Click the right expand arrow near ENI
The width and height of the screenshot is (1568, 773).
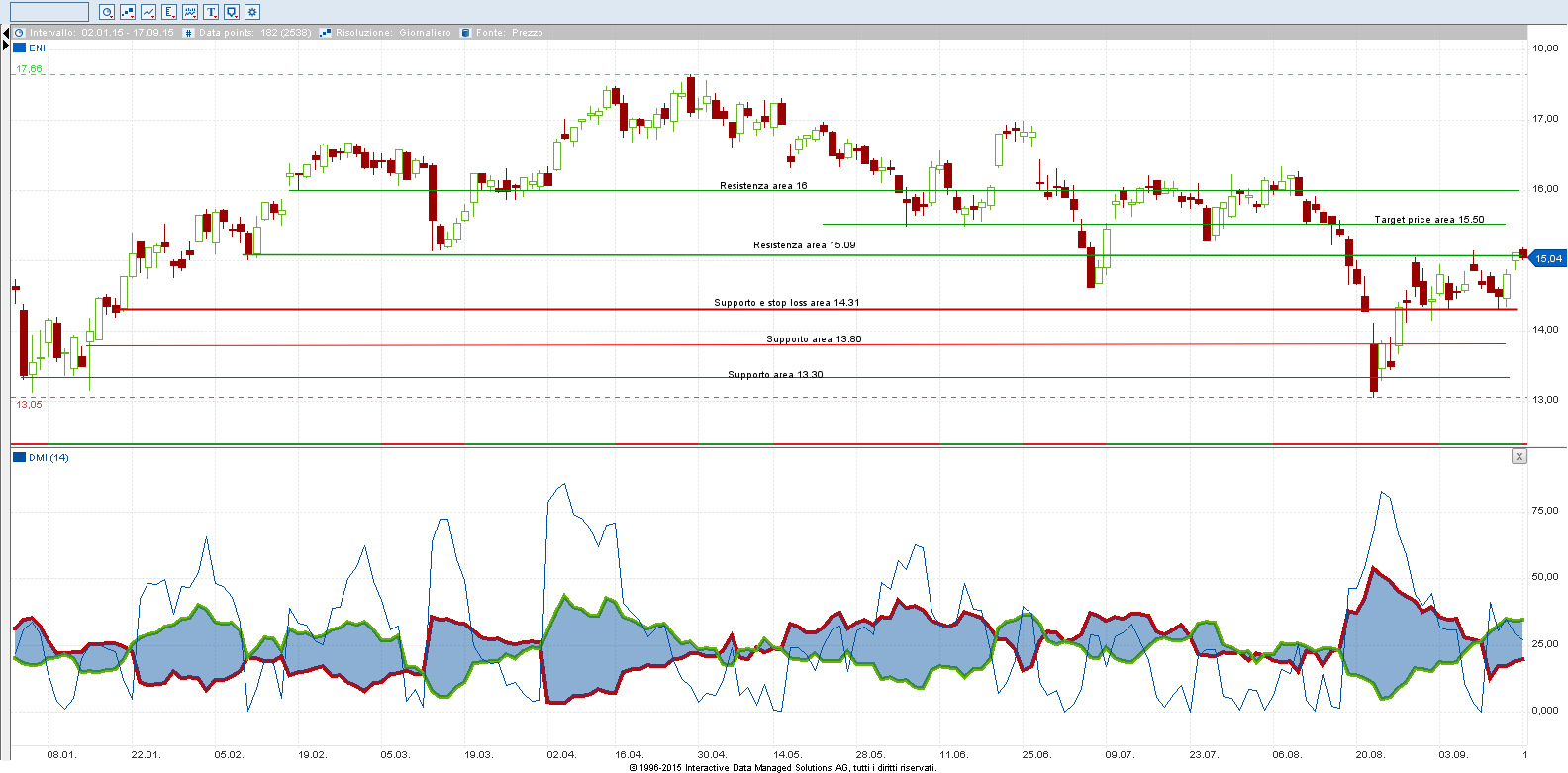[x=5, y=47]
